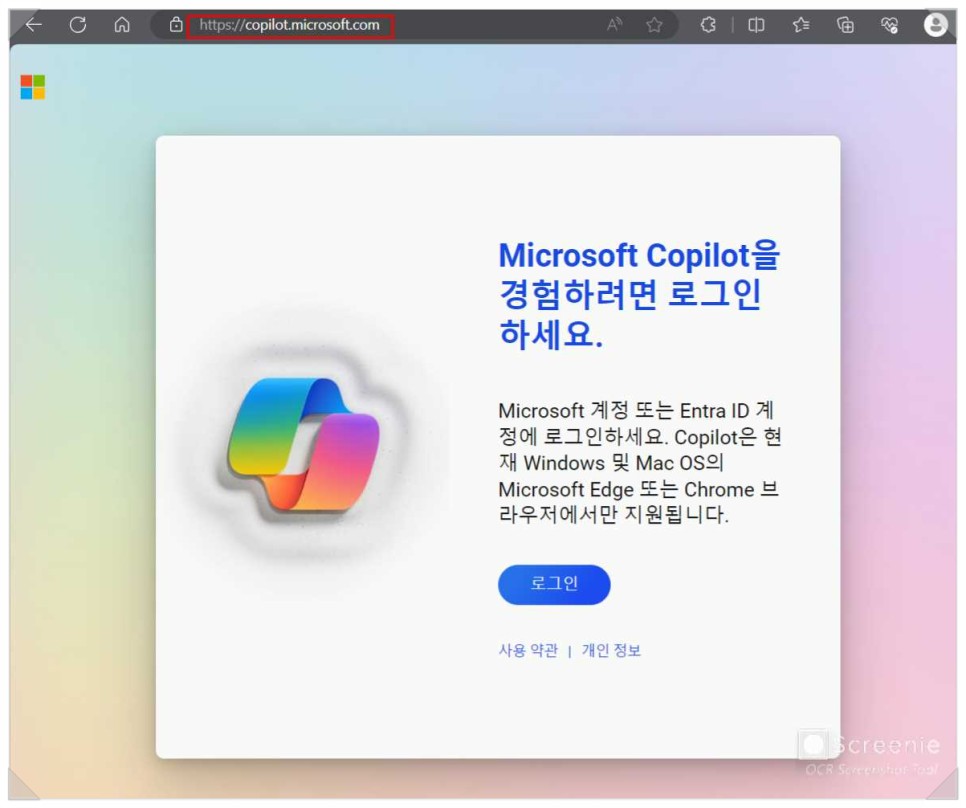This screenshot has width=966, height=808.
Task: Go back using the browser back arrow
Action: [x=33, y=25]
